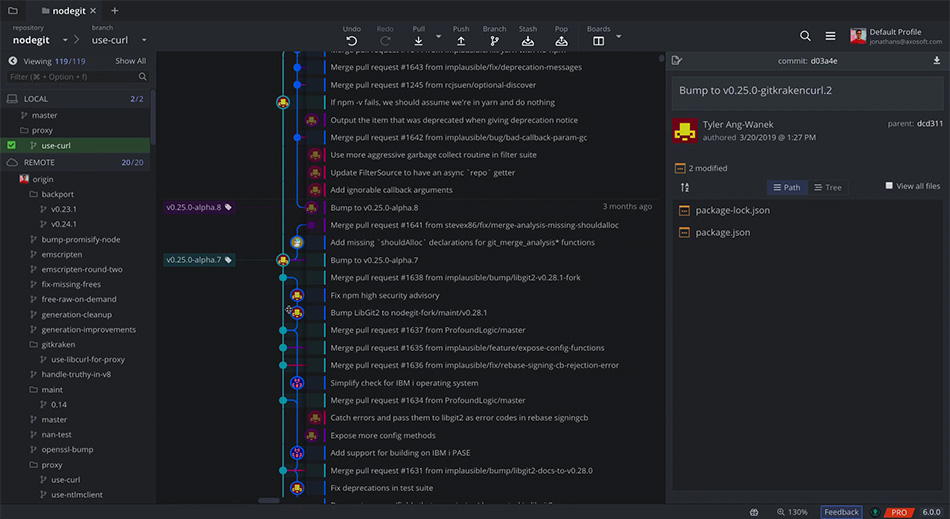Image resolution: width=950 pixels, height=519 pixels.
Task: Select the v0.25.0-alpha.7 tag label
Action: [199, 260]
